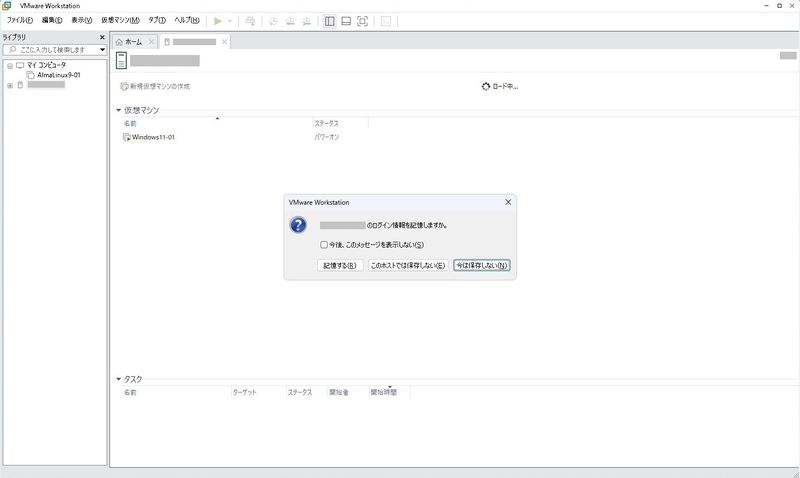The height and width of the screenshot is (478, 800).
Task: Click the Revert to Snapshot icon
Action: click(x=290, y=21)
